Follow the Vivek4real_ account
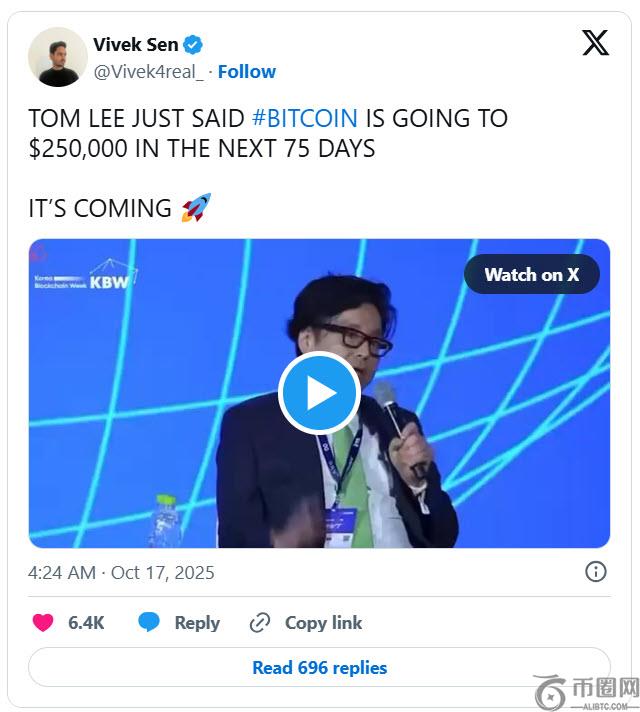The image size is (640, 712). (x=247, y=72)
